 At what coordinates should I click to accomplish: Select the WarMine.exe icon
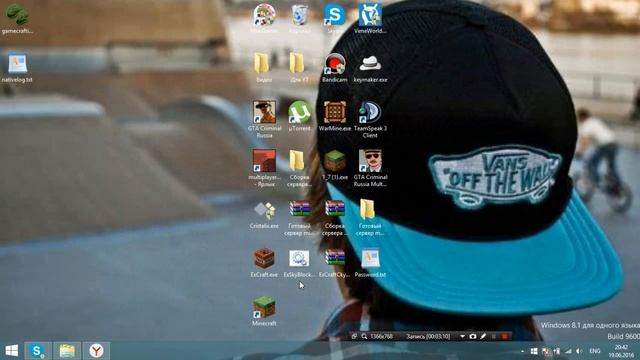[335, 112]
